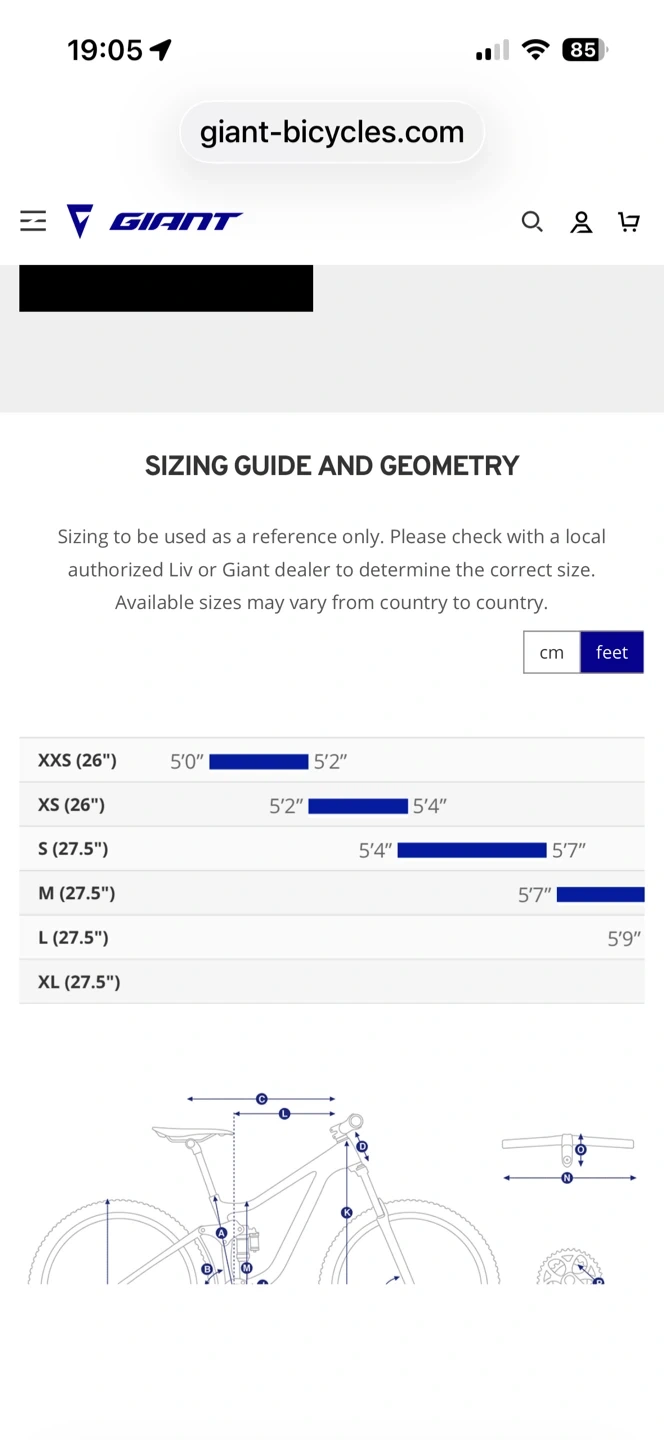Choose the M (27.5") size row
The height and width of the screenshot is (1440, 664).
click(332, 893)
